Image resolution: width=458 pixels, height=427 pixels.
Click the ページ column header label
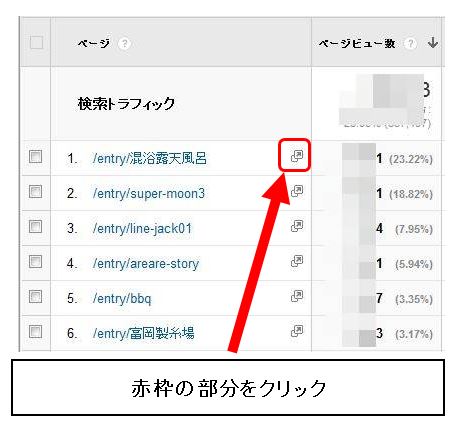[x=93, y=43]
